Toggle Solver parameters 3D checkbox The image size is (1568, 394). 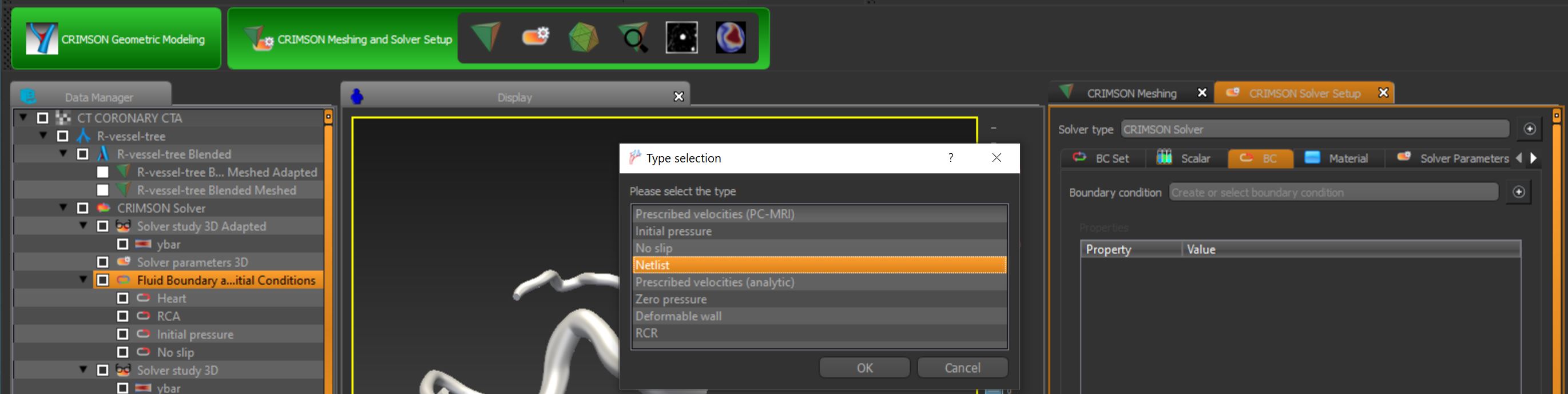tap(103, 262)
